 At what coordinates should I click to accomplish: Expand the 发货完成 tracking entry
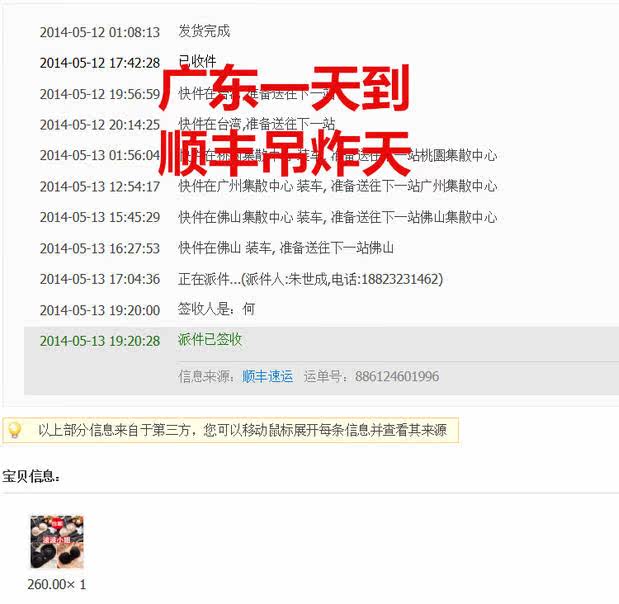click(204, 31)
